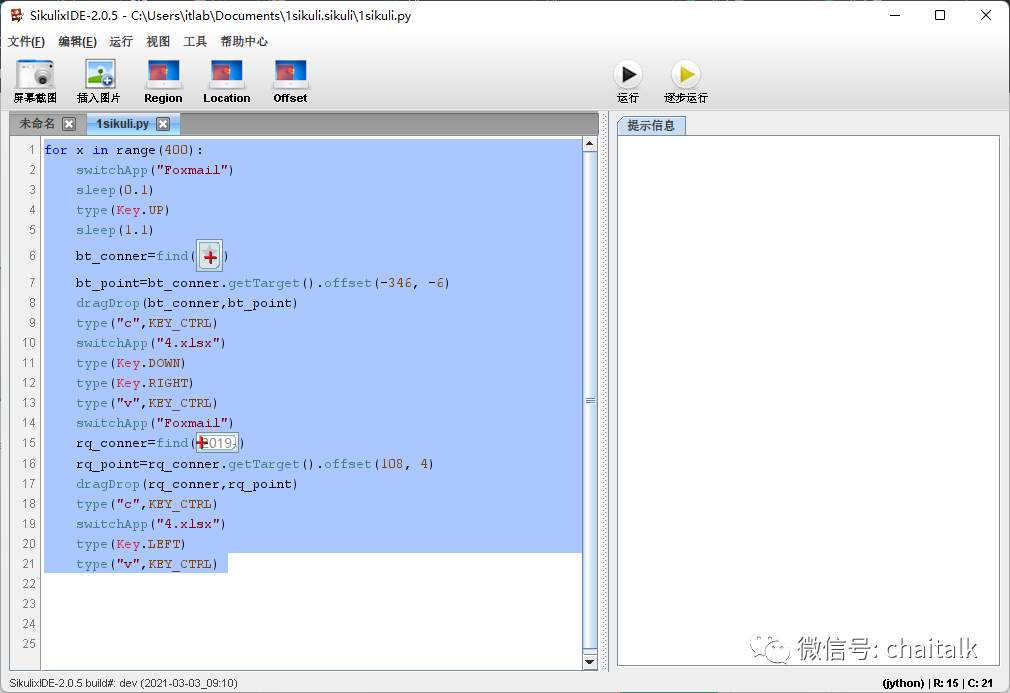The image size is (1010, 693).
Task: Open the 文件(F) menu
Action: (26, 42)
